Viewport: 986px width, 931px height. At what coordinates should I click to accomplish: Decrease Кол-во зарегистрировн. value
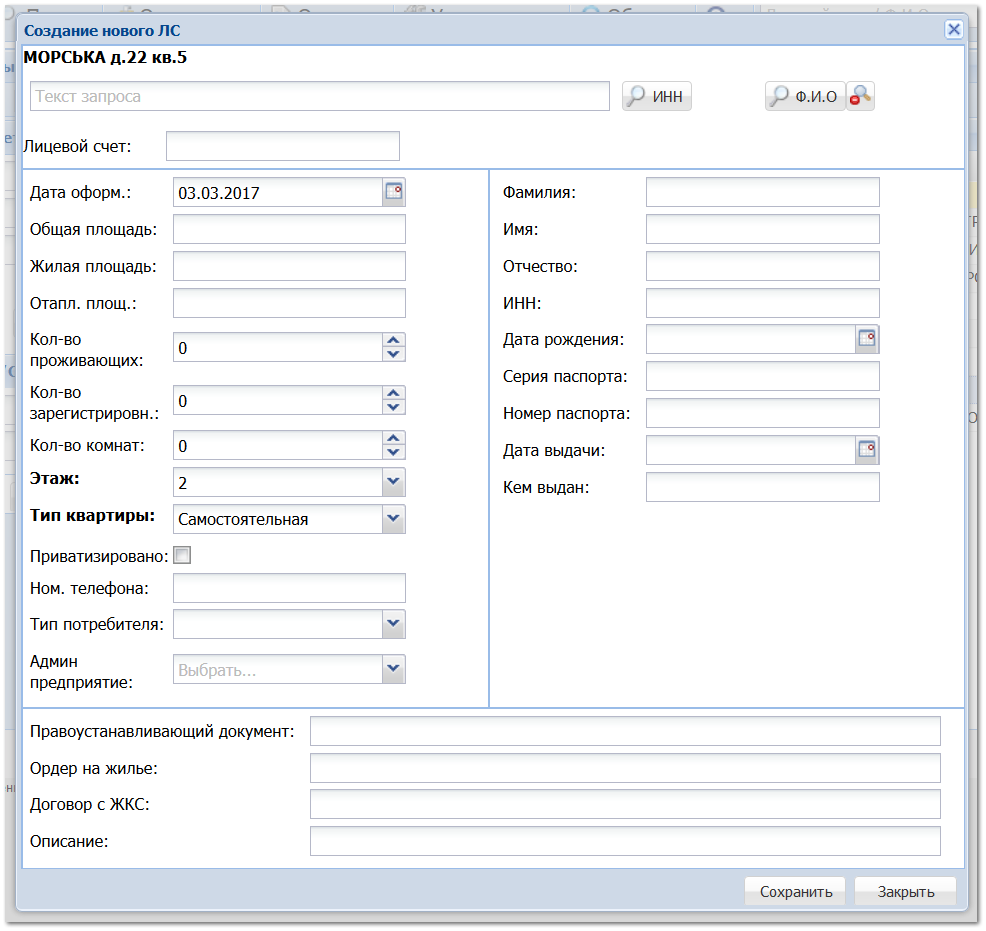click(394, 407)
